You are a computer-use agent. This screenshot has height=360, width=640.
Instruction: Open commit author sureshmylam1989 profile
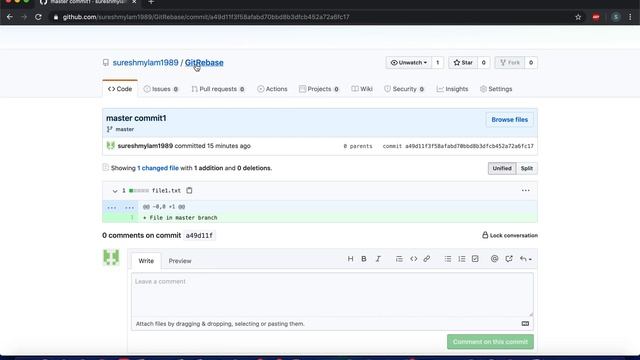tap(145, 146)
